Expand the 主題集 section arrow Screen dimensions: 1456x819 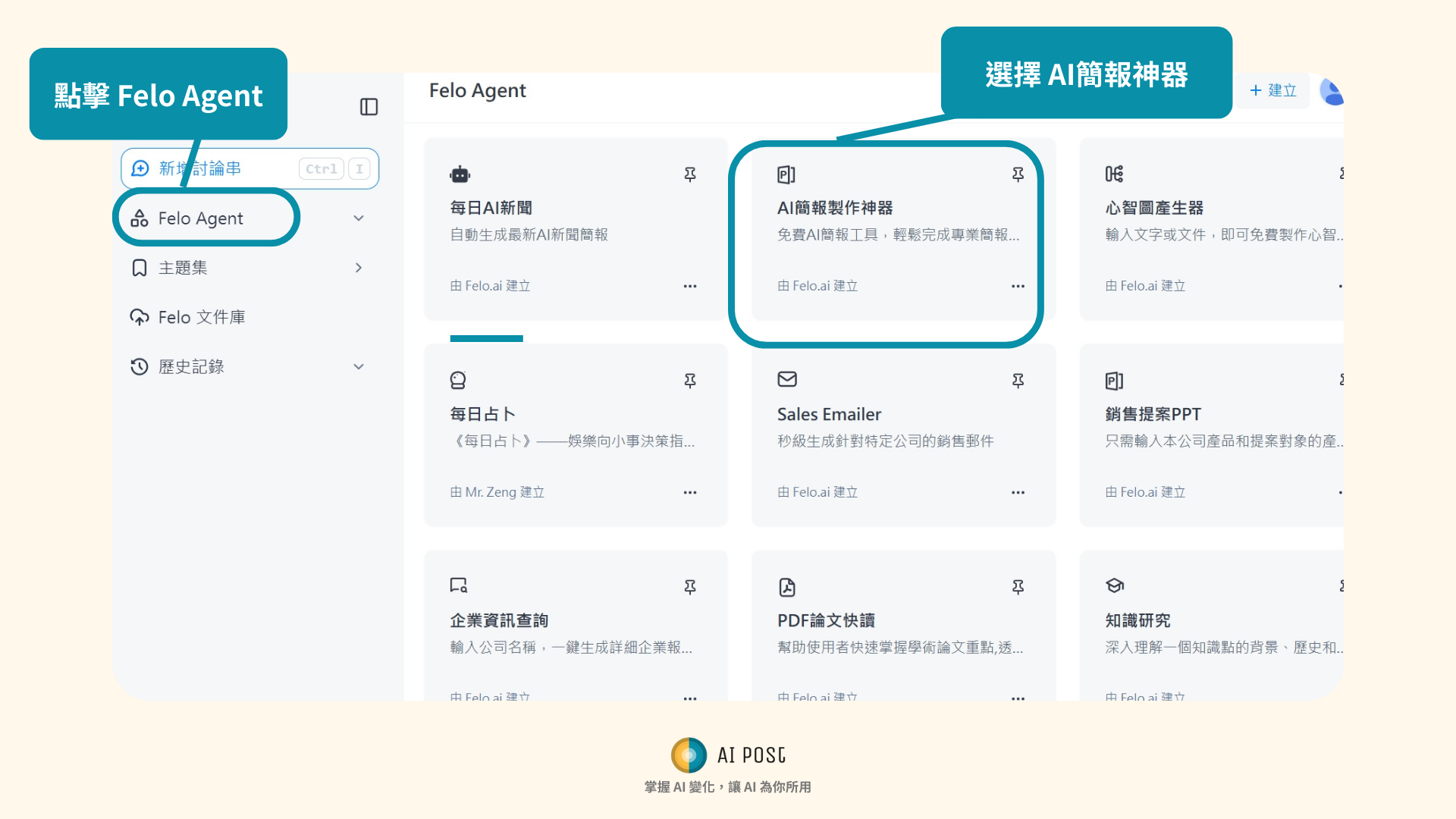point(359,268)
